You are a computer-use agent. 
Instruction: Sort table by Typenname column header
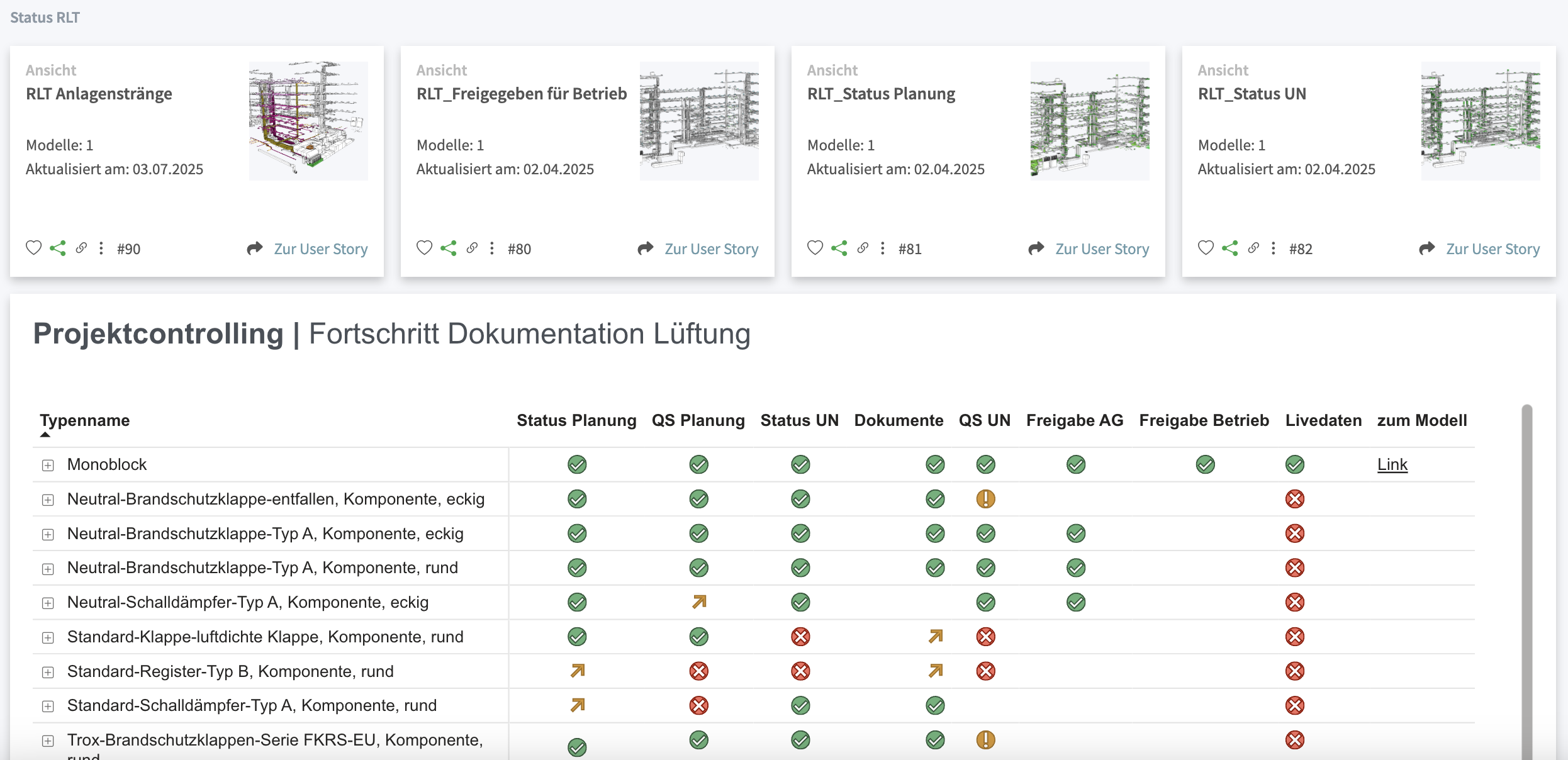point(85,420)
